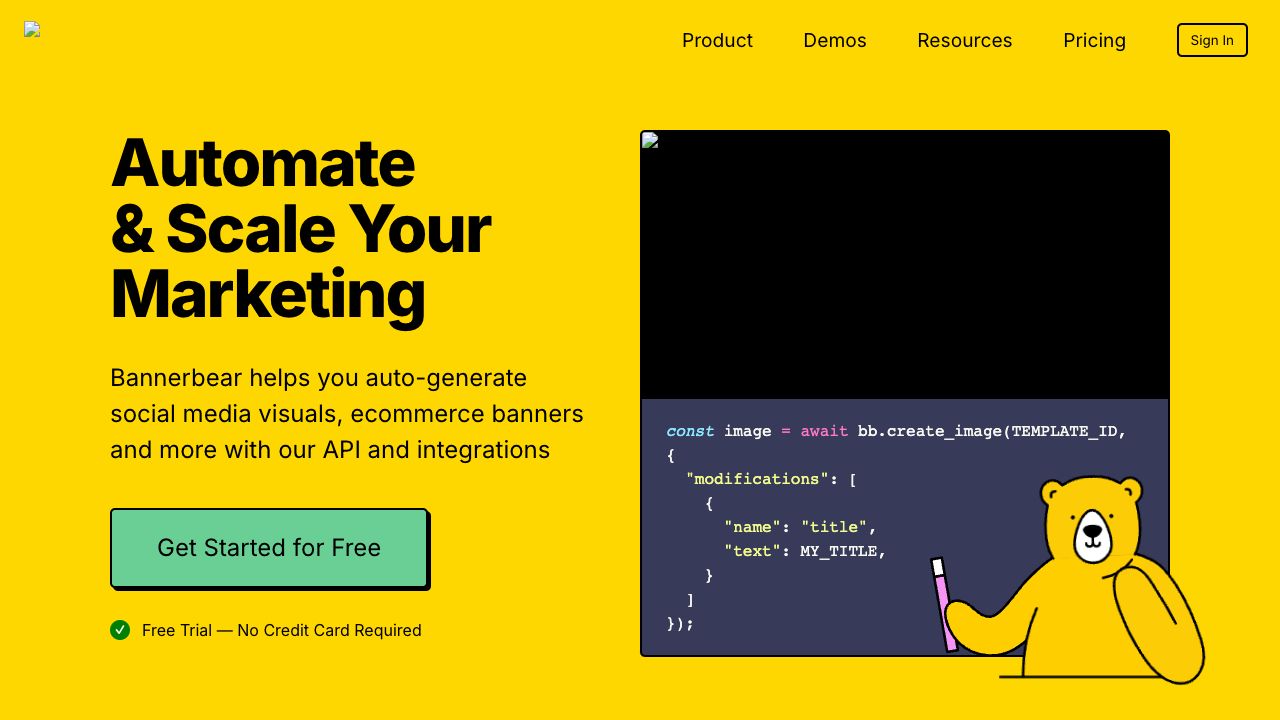The width and height of the screenshot is (1280, 720).
Task: Click the Free Trial no credit card text
Action: coord(281,630)
